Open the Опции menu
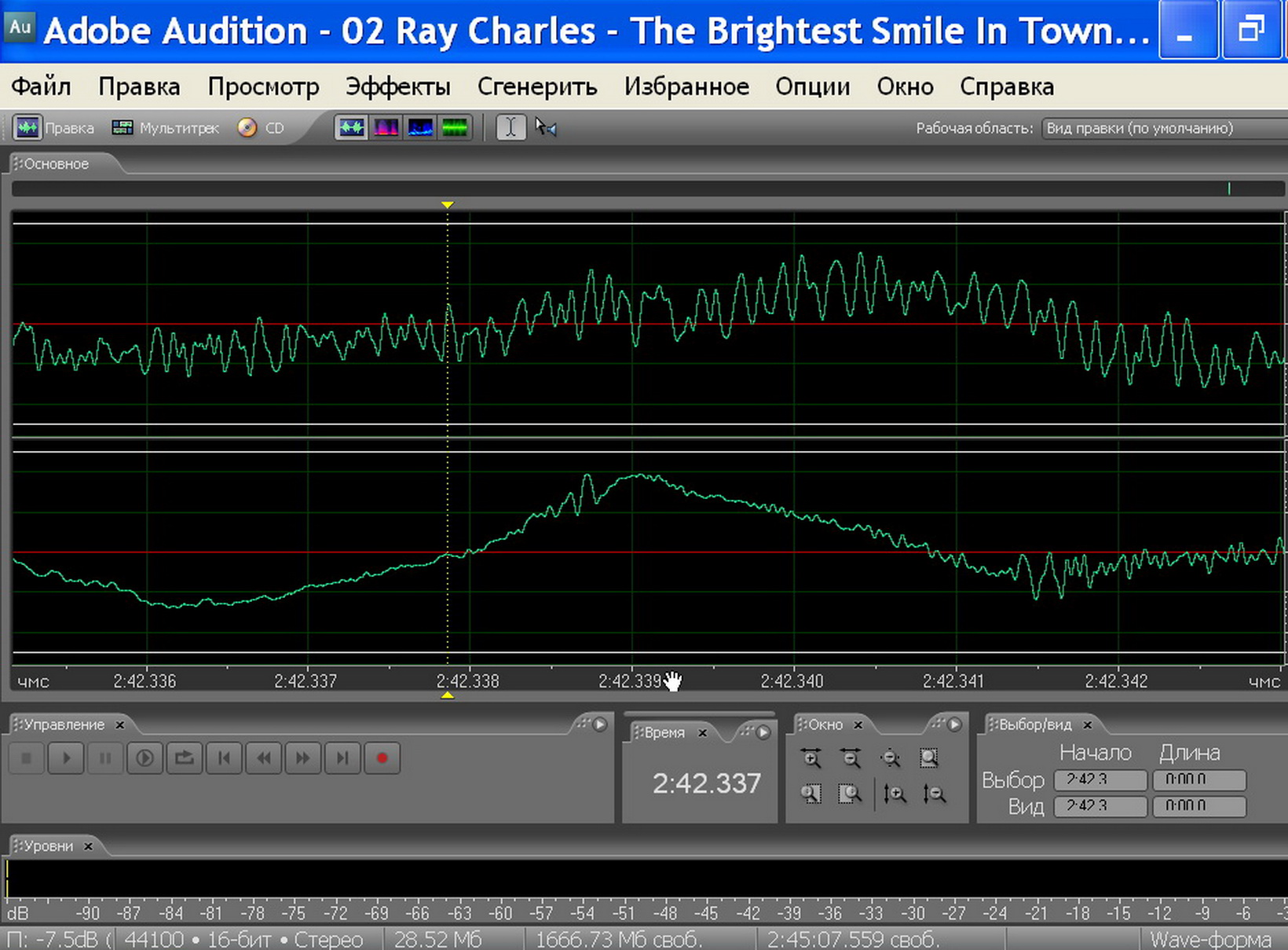This screenshot has width=1288, height=950. click(x=812, y=86)
